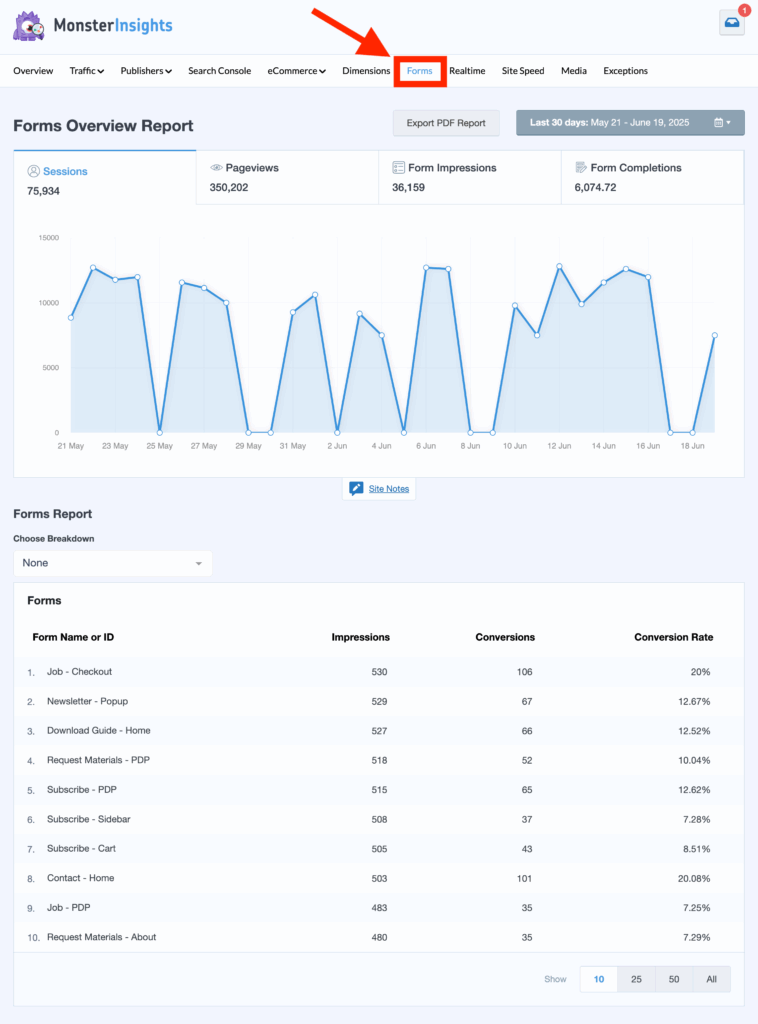Screen dimensions: 758x1024
Task: Go to the Forms report tab
Action: tap(420, 71)
